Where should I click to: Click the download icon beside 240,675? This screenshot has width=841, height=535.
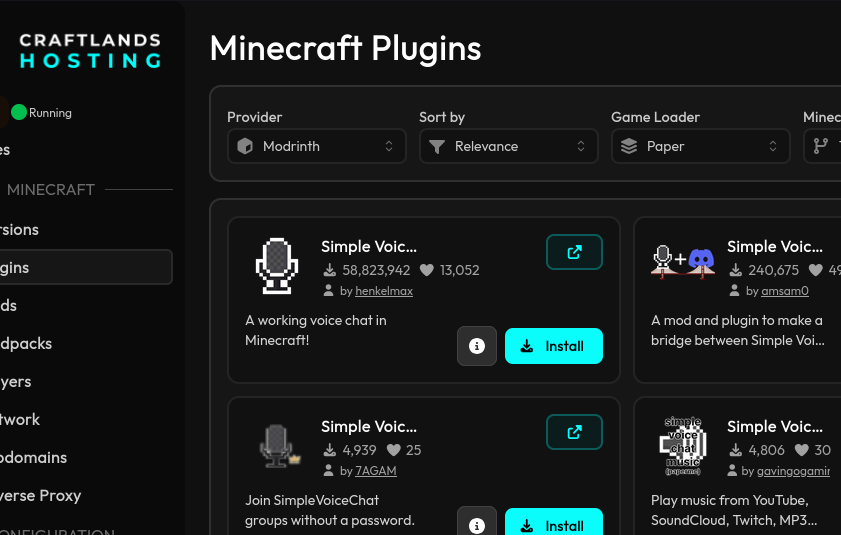[x=736, y=270]
